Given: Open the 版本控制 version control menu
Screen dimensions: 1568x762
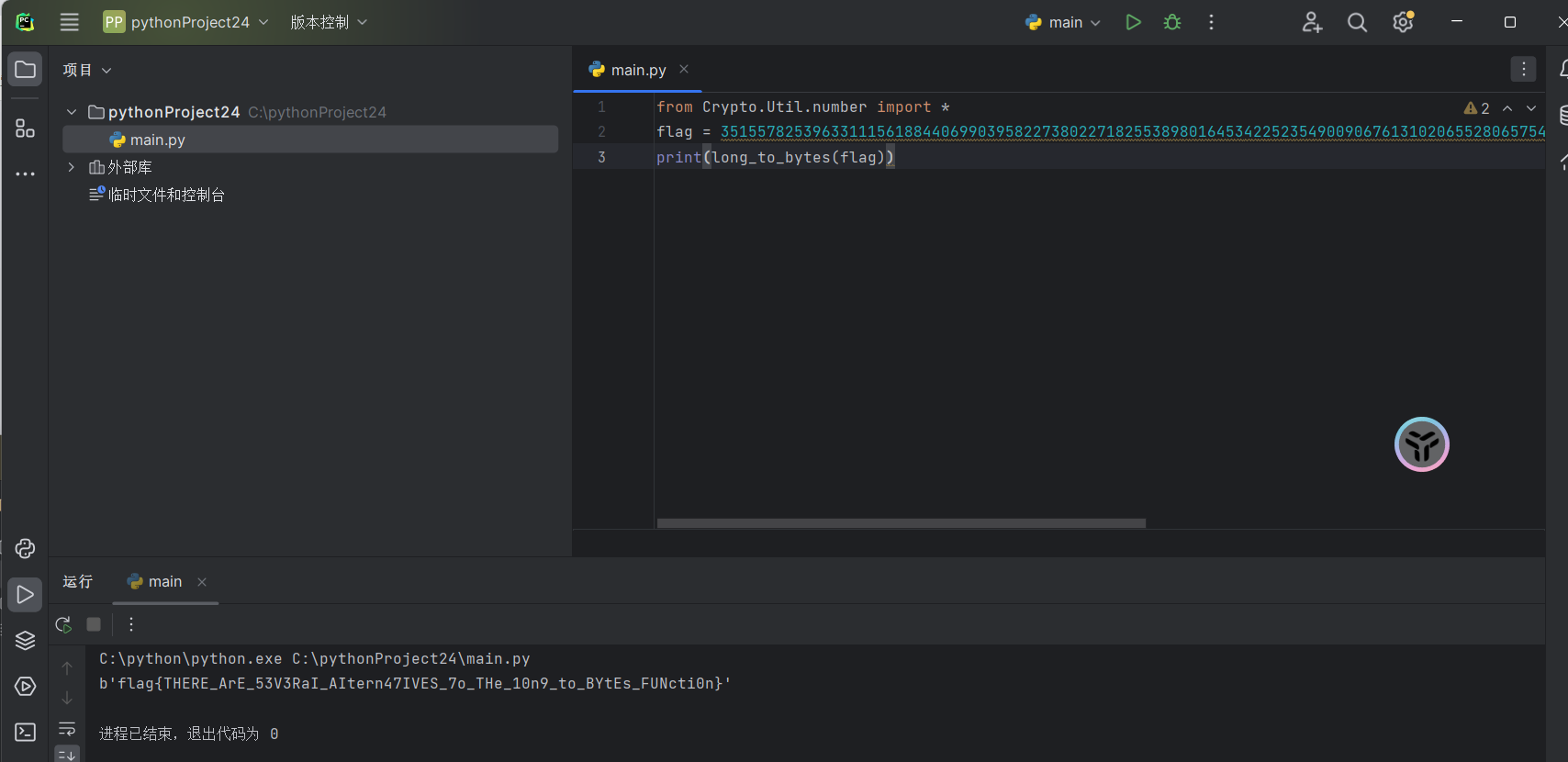Looking at the screenshot, I should pyautogui.click(x=329, y=22).
